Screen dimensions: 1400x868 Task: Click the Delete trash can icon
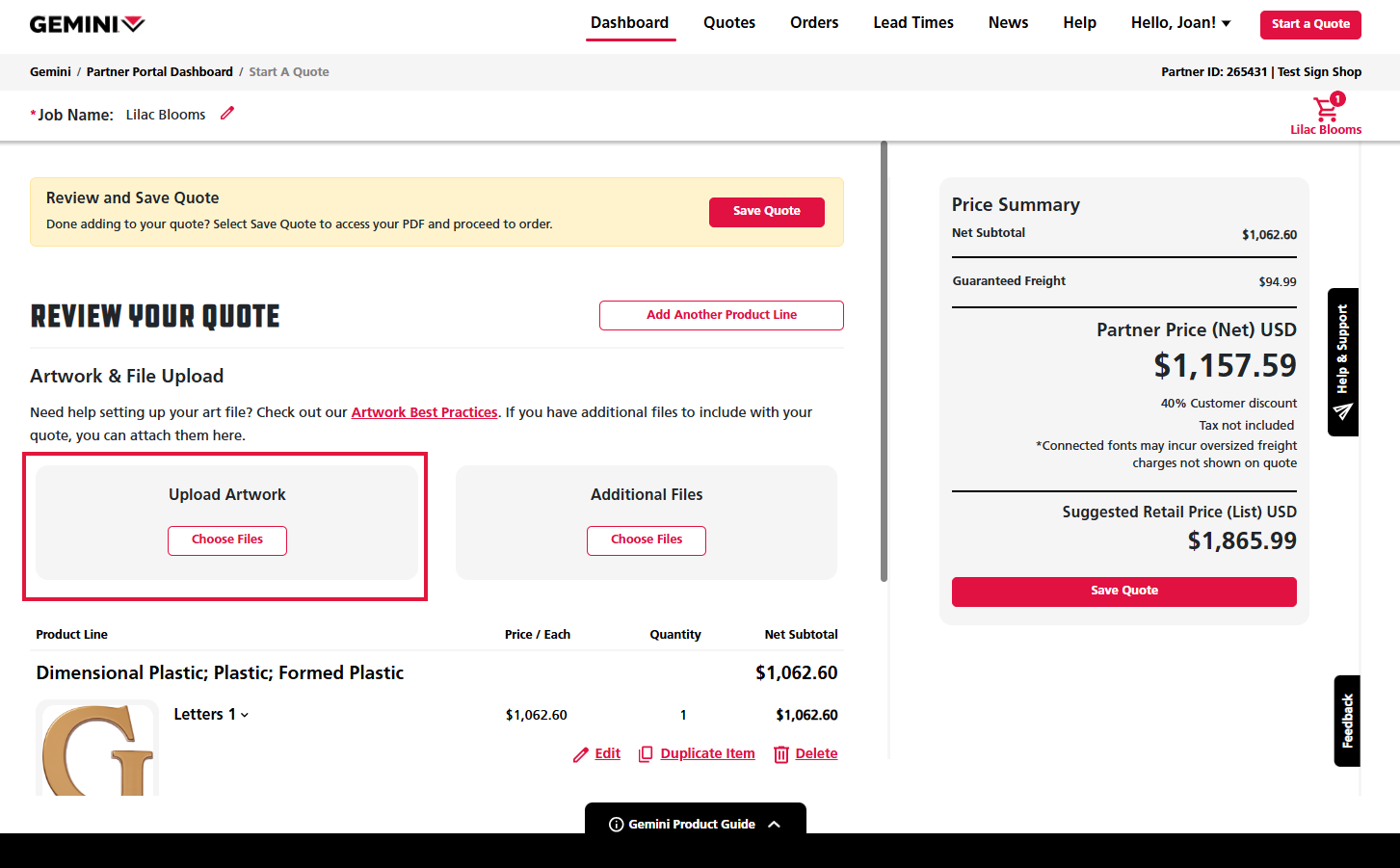click(x=781, y=754)
